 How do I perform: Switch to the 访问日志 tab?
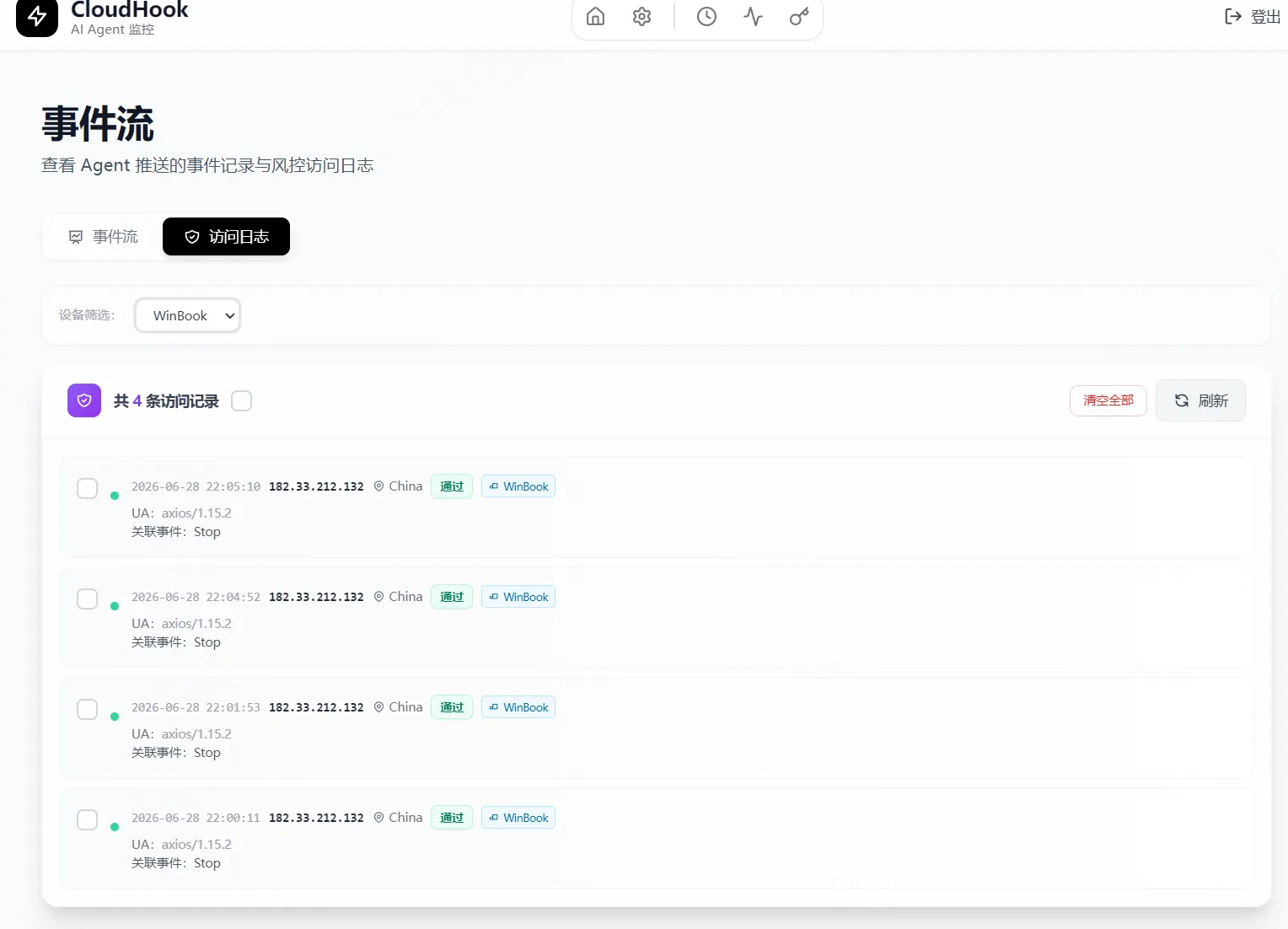(226, 237)
